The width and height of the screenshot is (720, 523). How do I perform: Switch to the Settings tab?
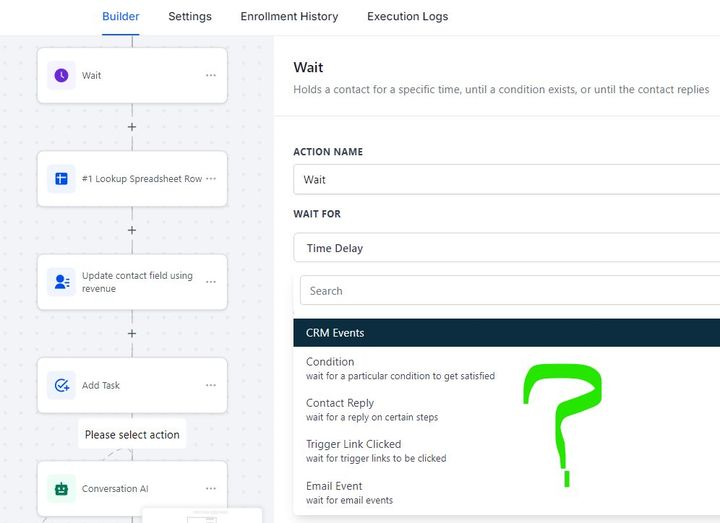(190, 17)
